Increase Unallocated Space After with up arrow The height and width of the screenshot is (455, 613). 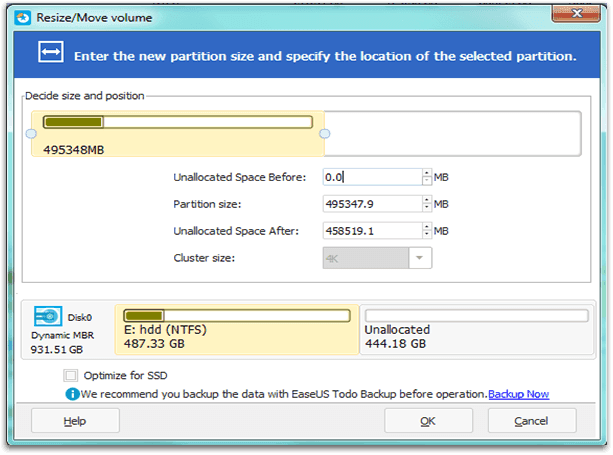tap(427, 227)
